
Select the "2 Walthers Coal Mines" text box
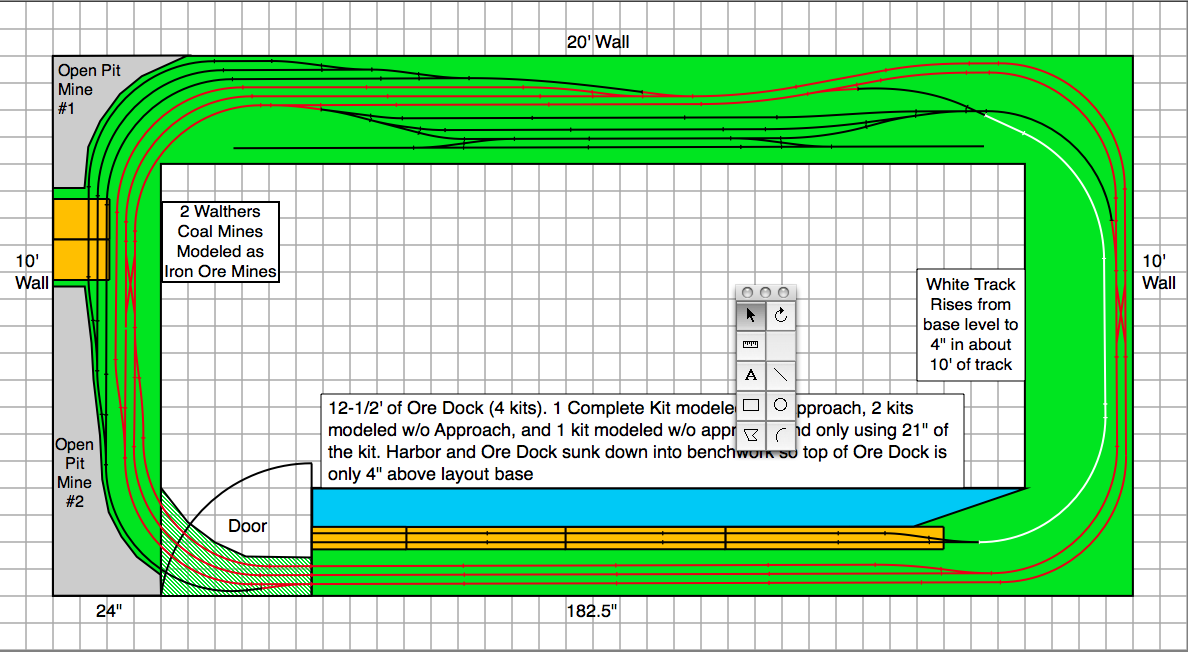tap(220, 242)
